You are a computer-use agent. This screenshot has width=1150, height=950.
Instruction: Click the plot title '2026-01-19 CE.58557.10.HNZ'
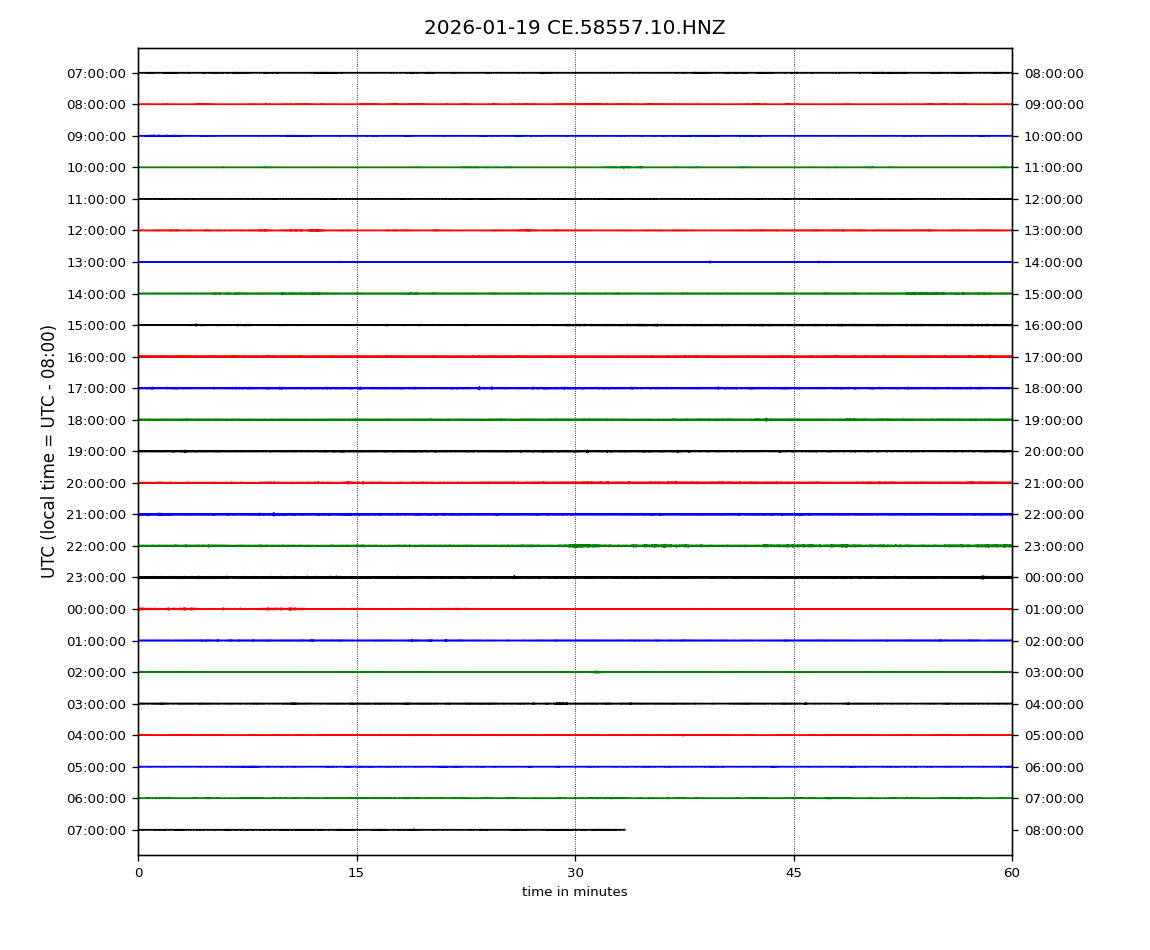click(x=574, y=28)
